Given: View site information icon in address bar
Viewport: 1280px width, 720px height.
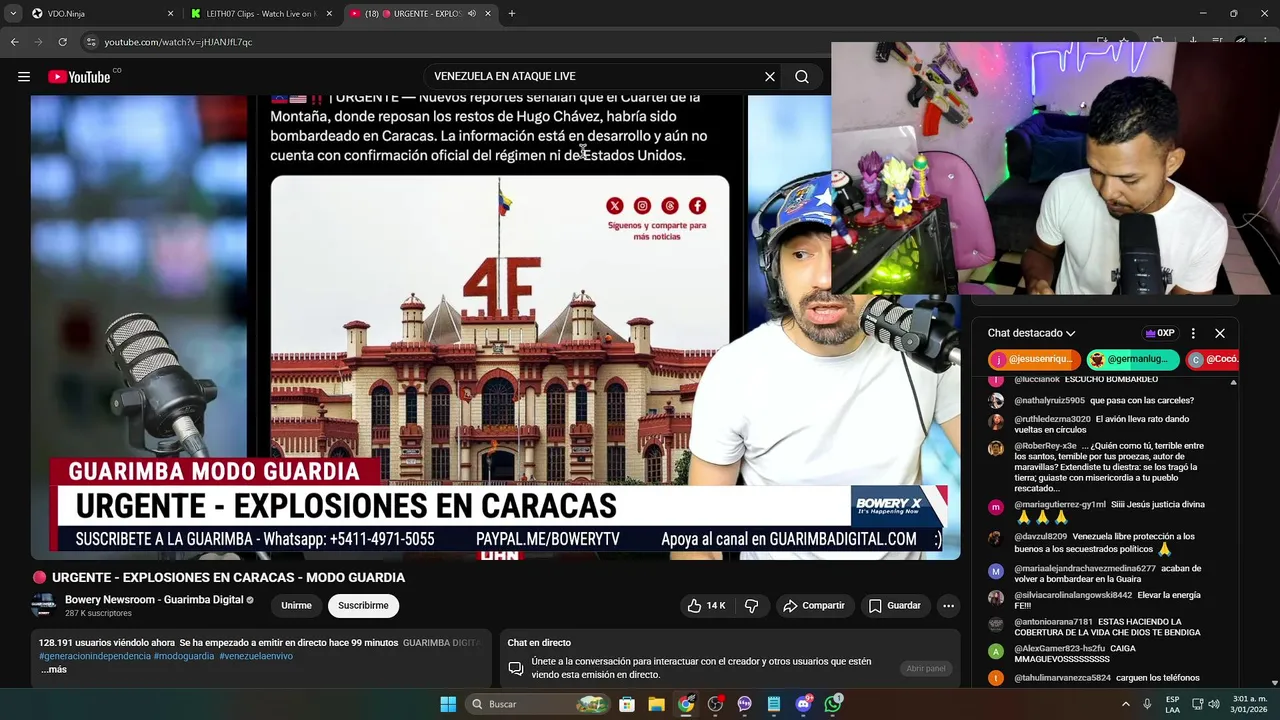Looking at the screenshot, I should coord(91,42).
